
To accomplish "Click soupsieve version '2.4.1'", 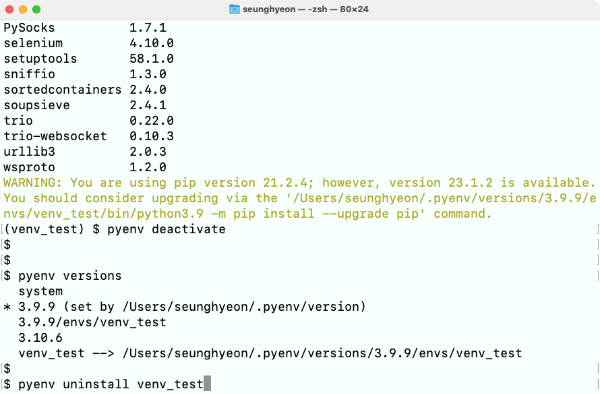I will coord(148,105).
